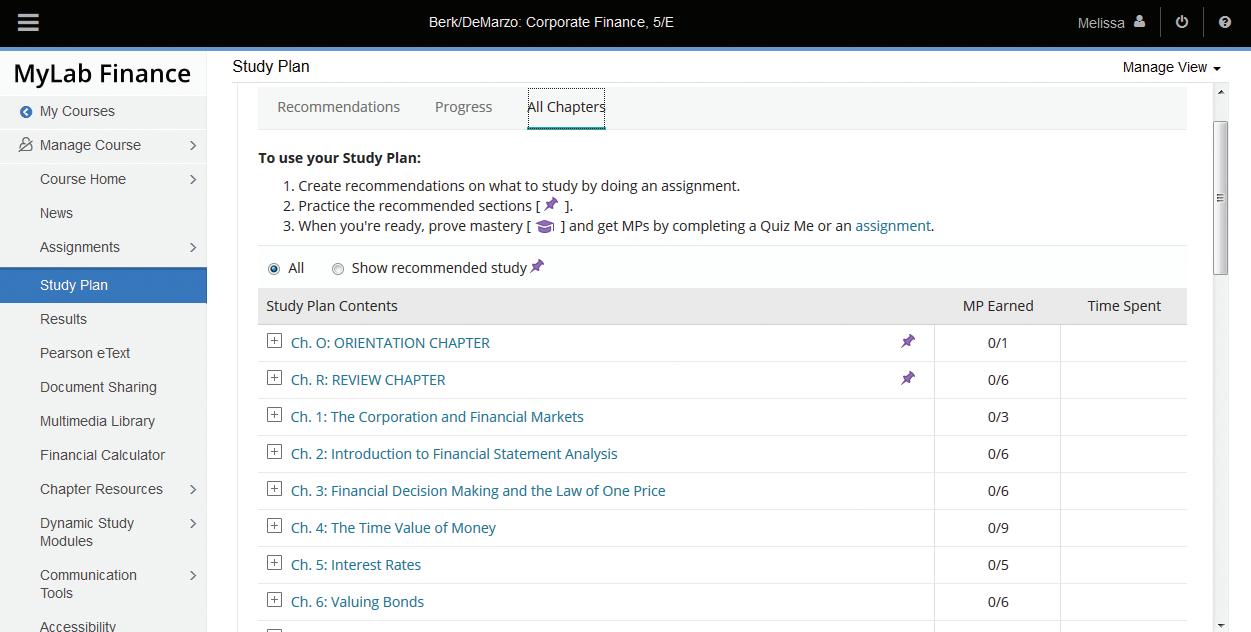
Task: Select the All radio button
Action: coord(274,269)
